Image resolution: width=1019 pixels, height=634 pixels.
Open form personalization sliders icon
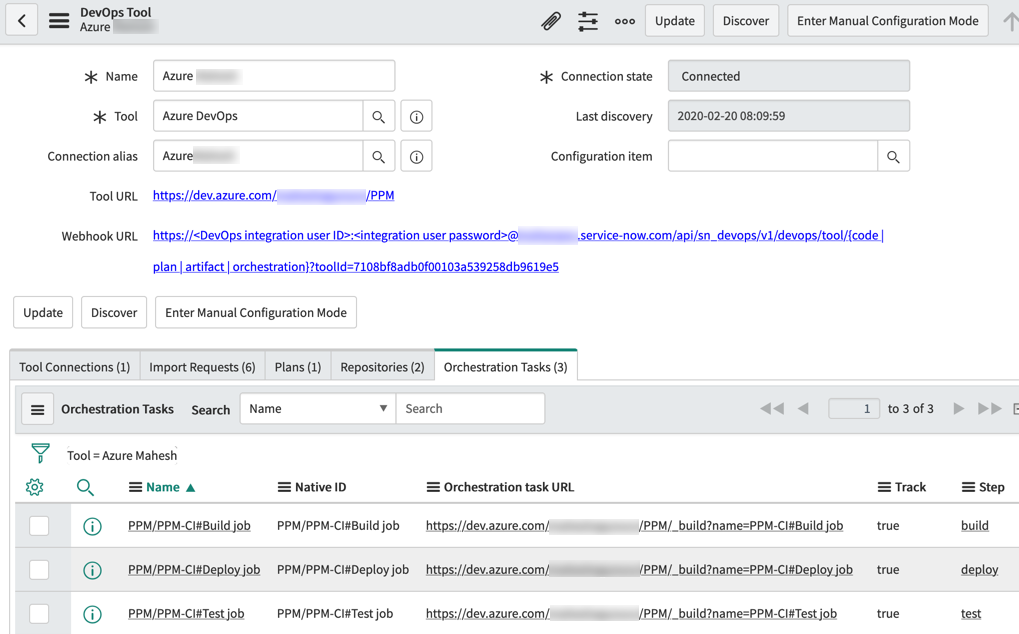coord(588,21)
